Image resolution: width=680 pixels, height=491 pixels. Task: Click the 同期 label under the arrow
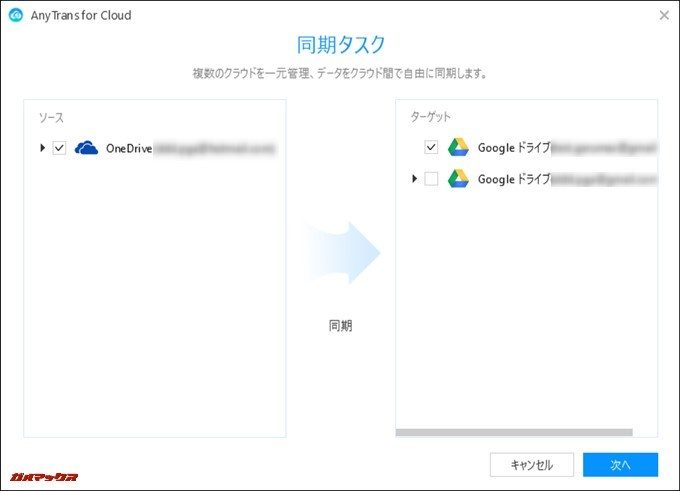[x=340, y=325]
